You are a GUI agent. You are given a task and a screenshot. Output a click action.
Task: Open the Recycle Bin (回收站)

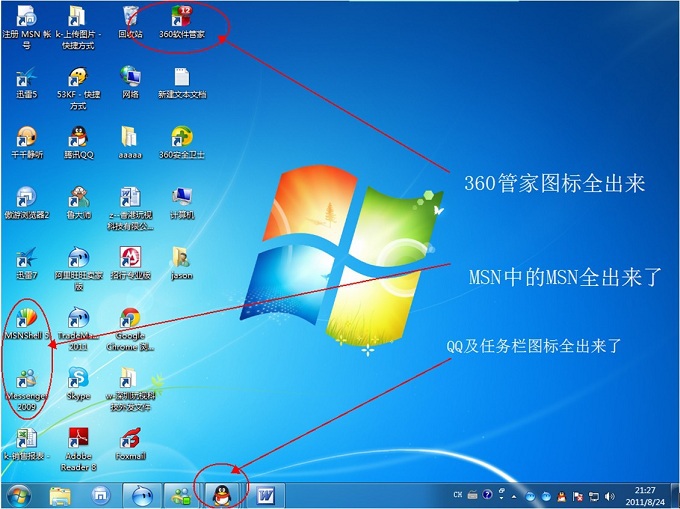(x=130, y=18)
